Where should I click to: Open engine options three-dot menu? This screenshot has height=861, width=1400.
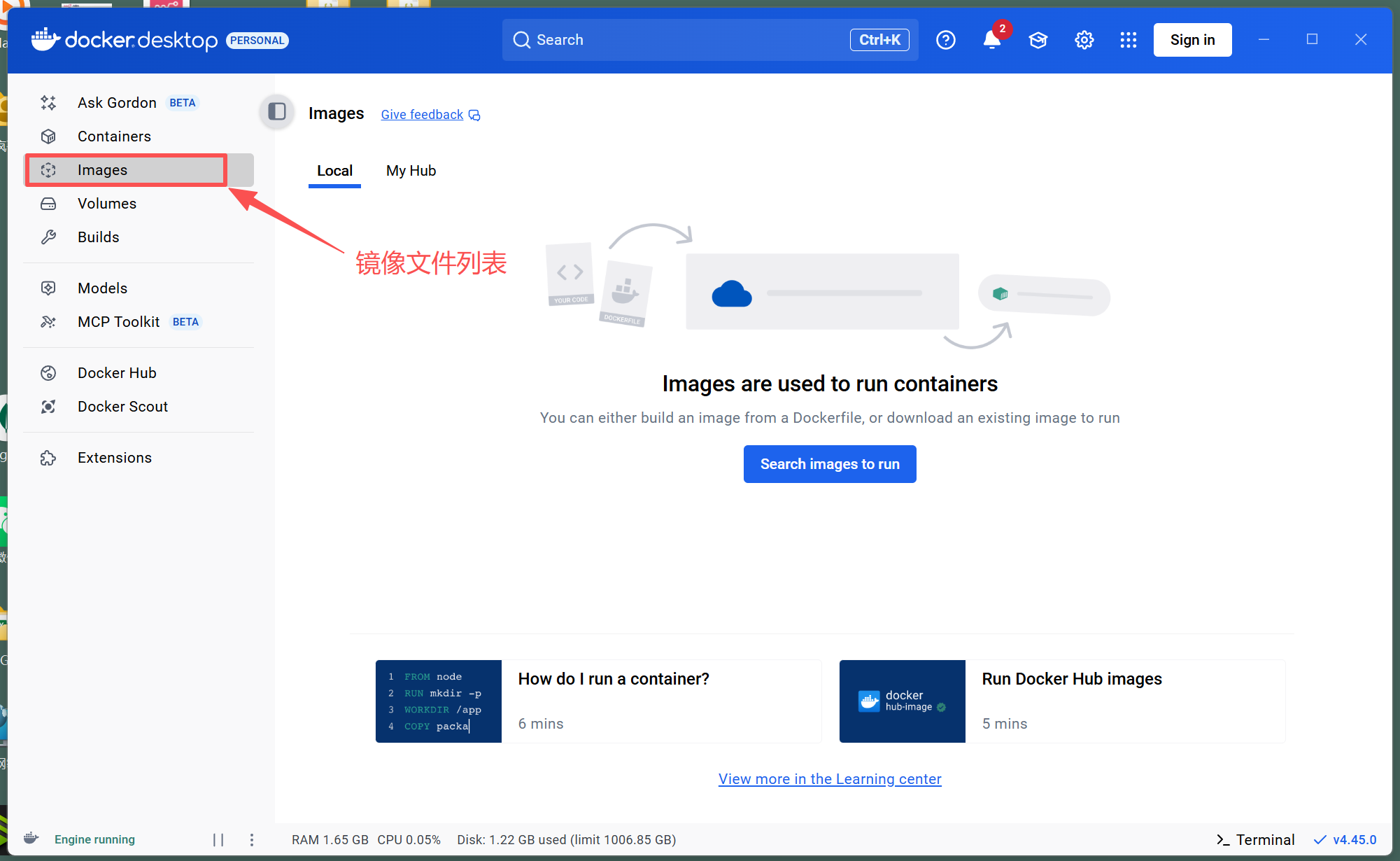click(x=252, y=839)
